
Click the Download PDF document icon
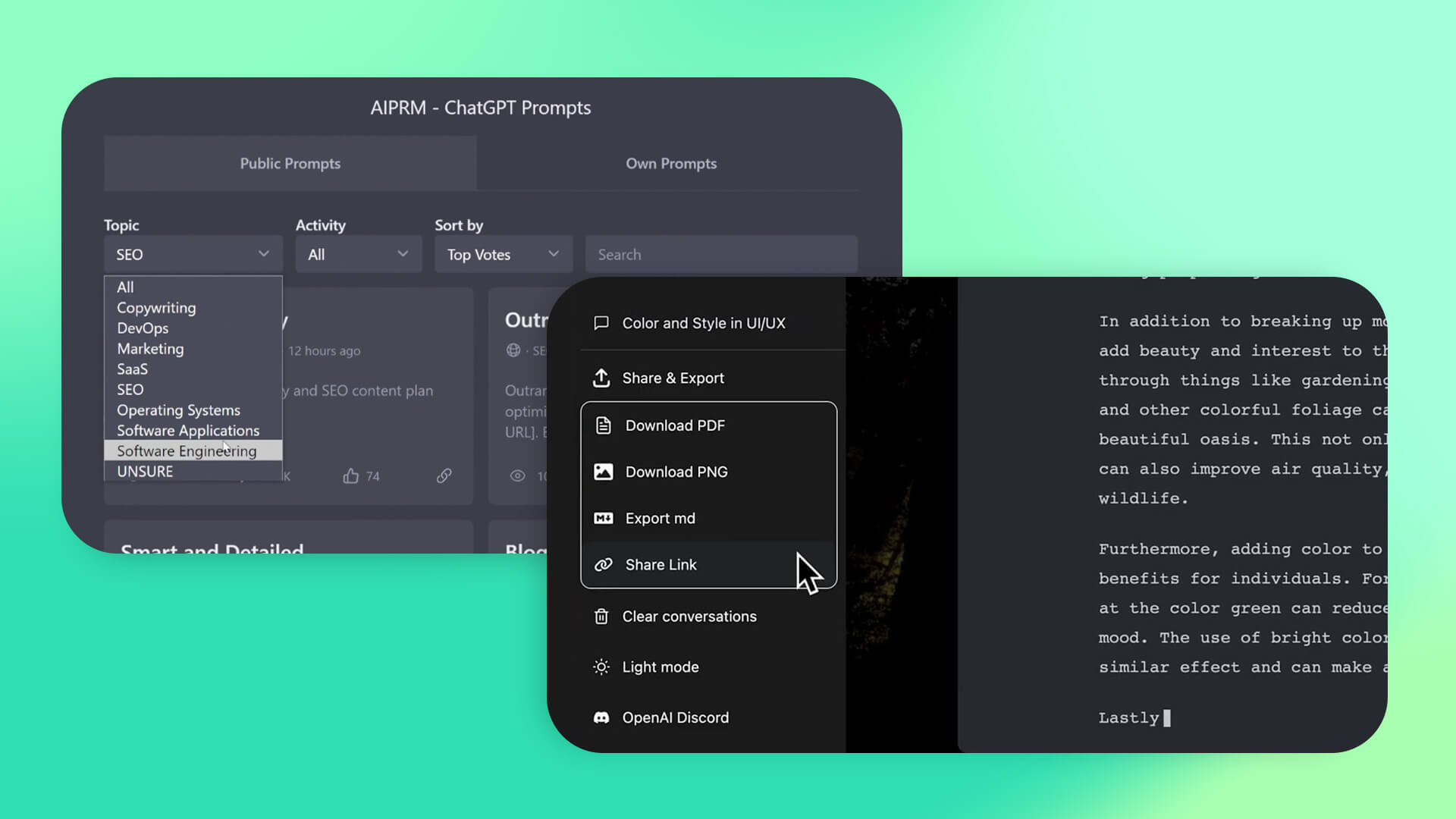[x=603, y=425]
